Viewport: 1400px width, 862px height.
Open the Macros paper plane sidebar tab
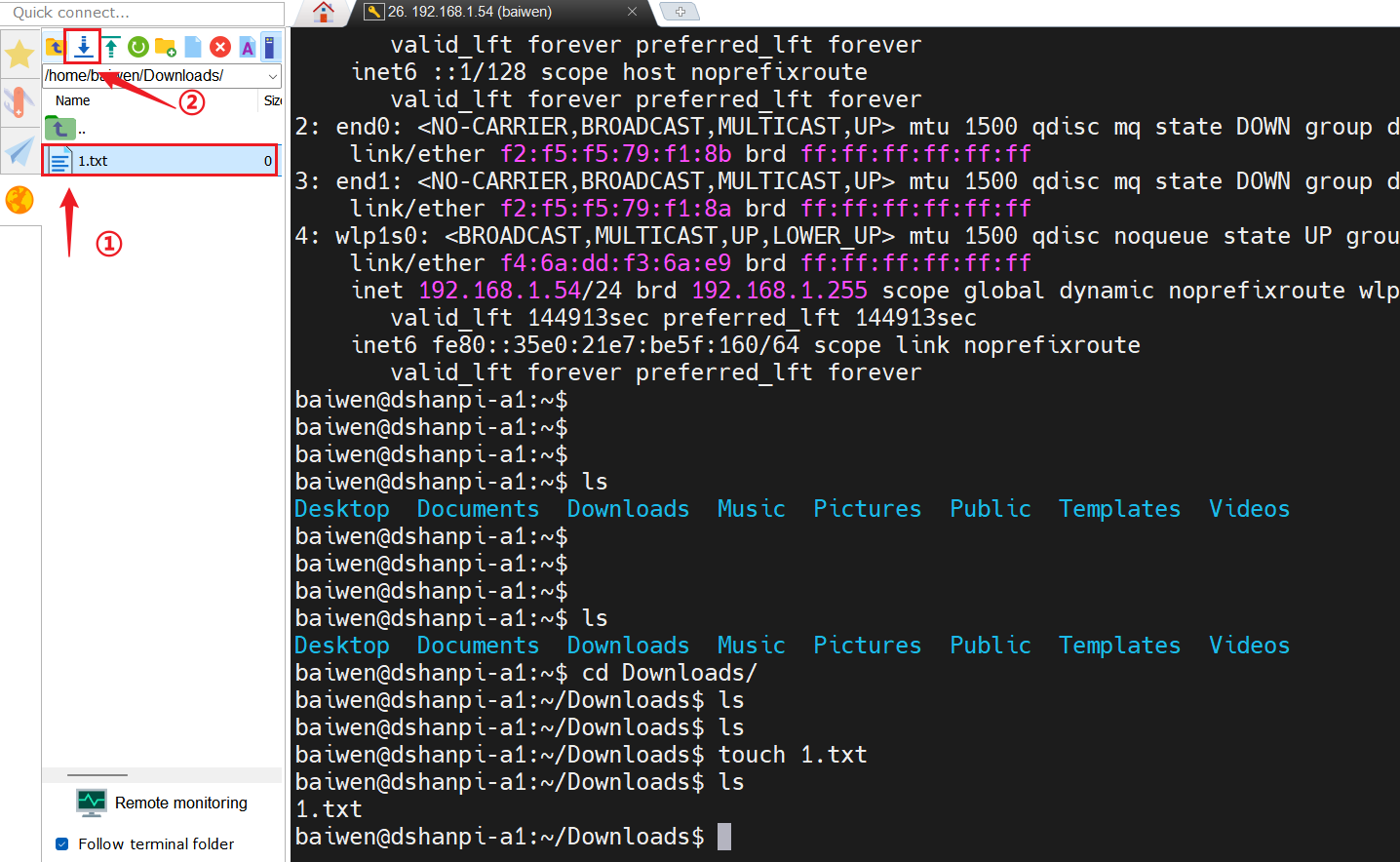click(19, 151)
